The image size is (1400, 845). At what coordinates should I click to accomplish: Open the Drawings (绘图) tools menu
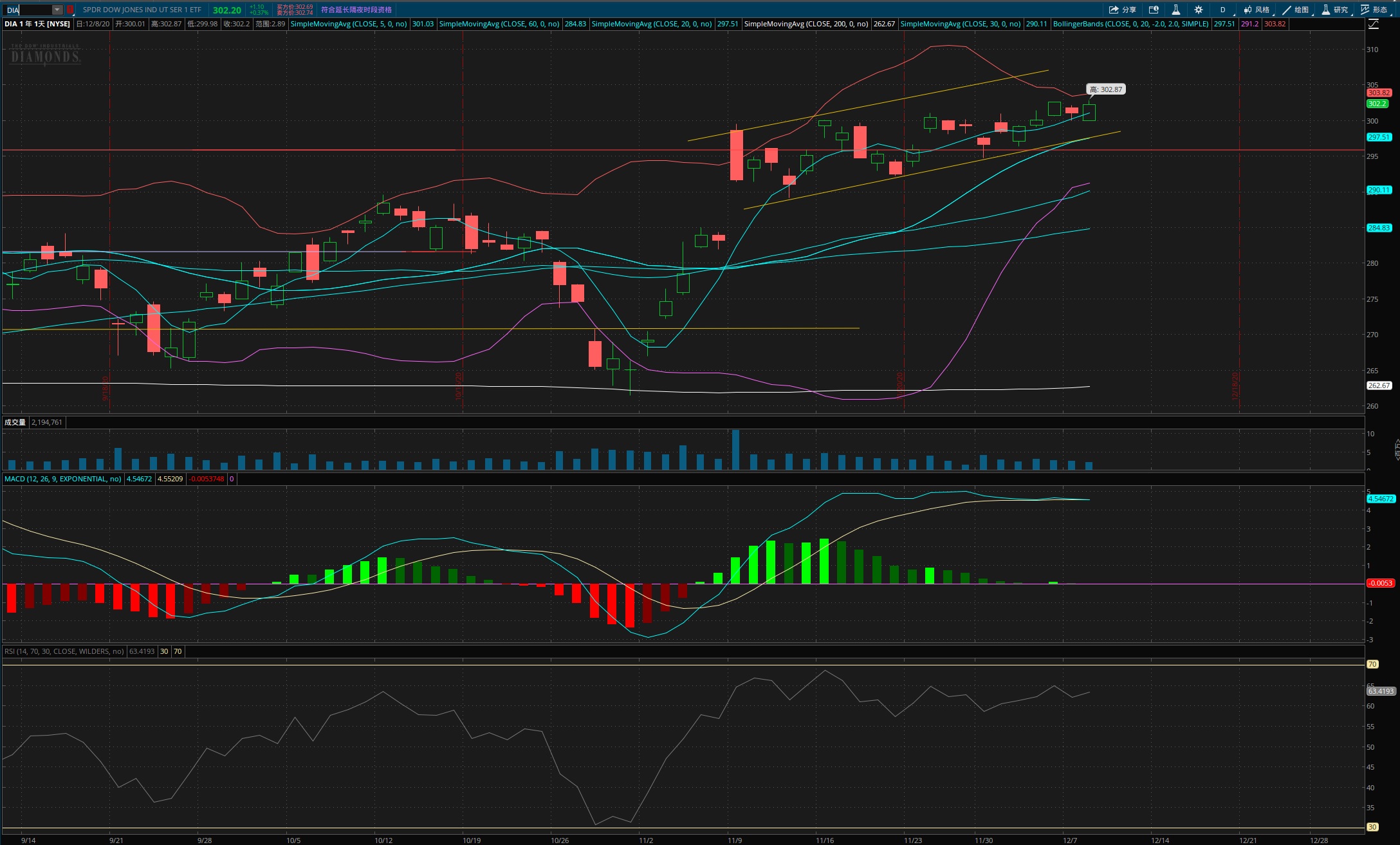1296,10
